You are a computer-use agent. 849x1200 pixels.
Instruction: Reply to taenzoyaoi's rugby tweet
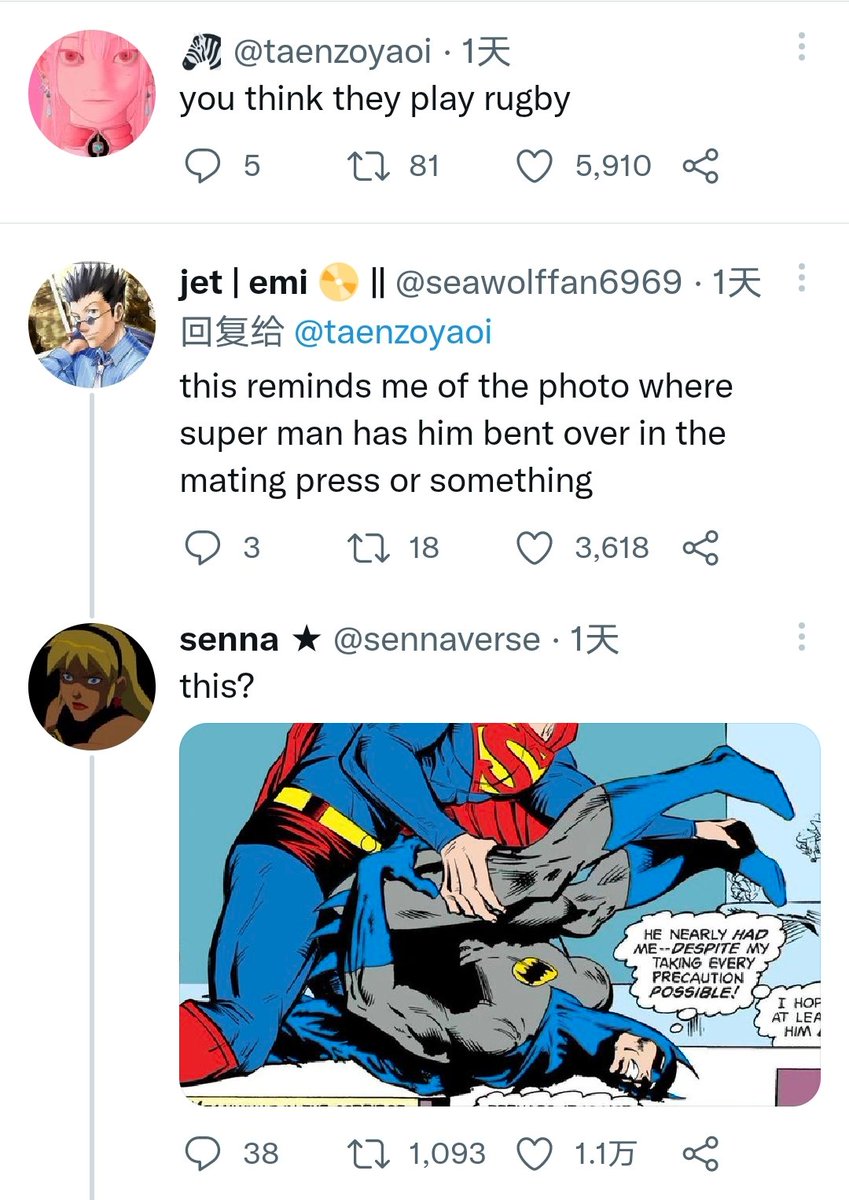(203, 166)
